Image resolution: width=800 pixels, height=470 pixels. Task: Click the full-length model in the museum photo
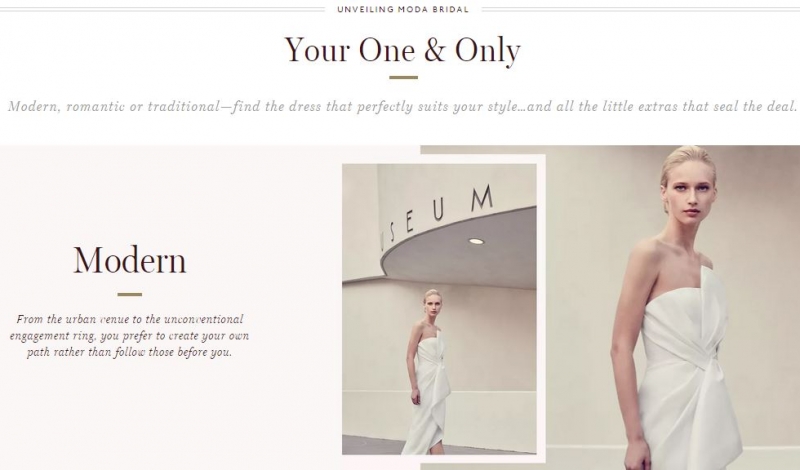click(428, 371)
